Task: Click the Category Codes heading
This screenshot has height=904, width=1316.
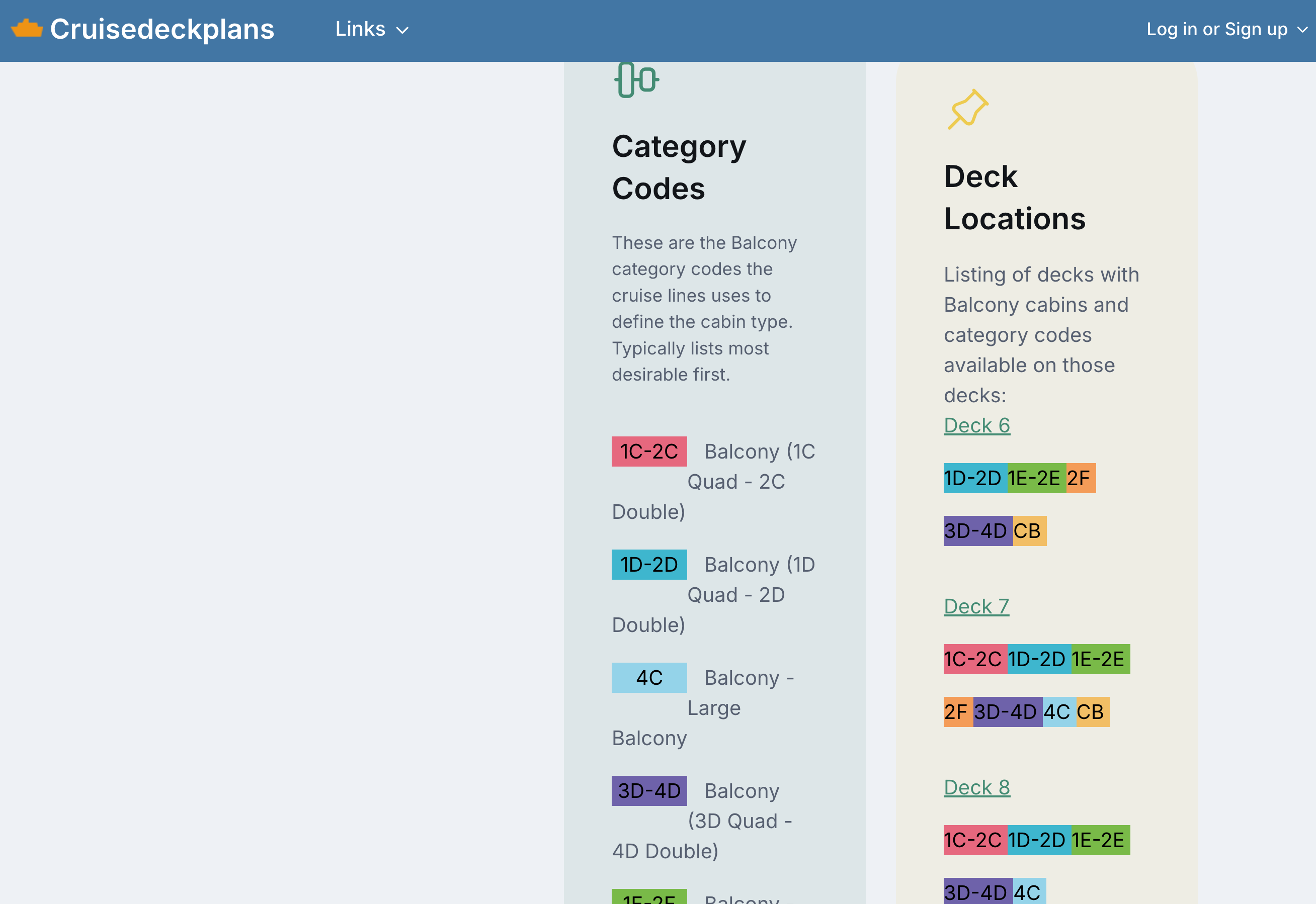Action: [679, 167]
